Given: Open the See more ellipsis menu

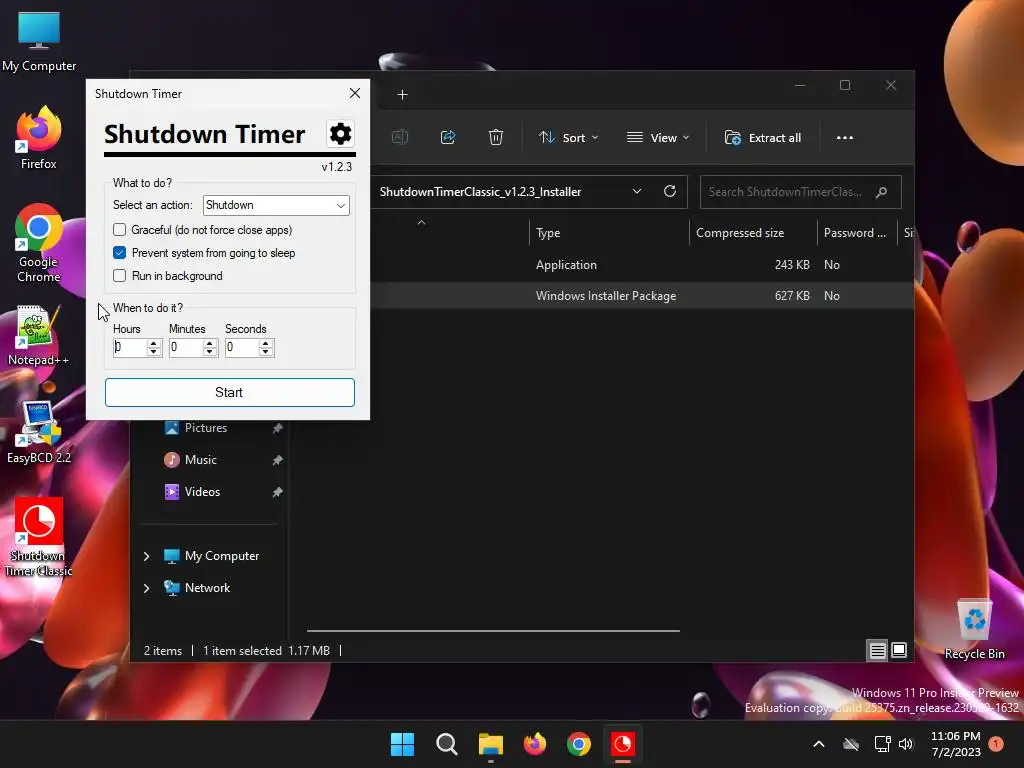Looking at the screenshot, I should [844, 138].
